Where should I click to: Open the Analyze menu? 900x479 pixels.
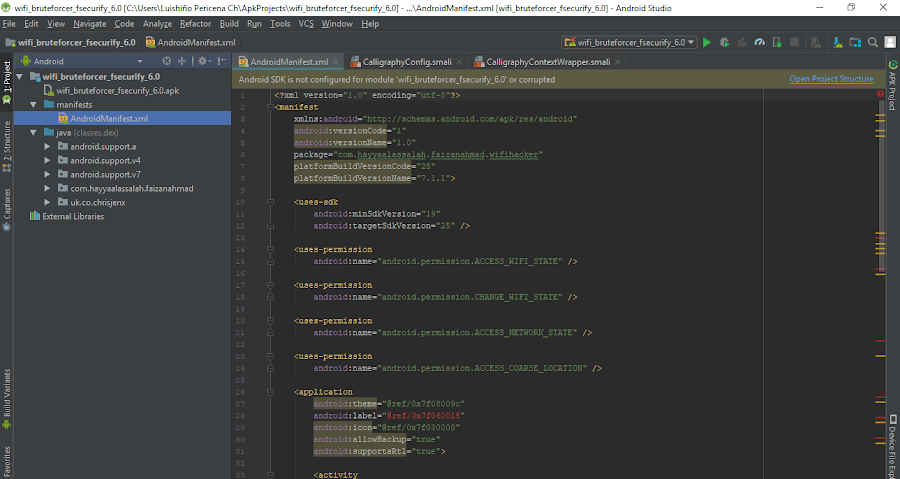point(157,24)
